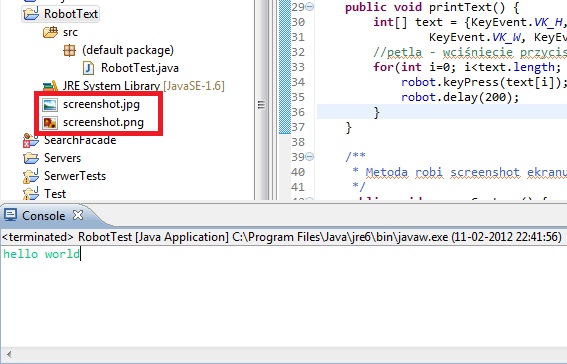This screenshot has width=567, height=364.
Task: Click the robot.keyPress(text[i]); code line
Action: [x=484, y=82]
